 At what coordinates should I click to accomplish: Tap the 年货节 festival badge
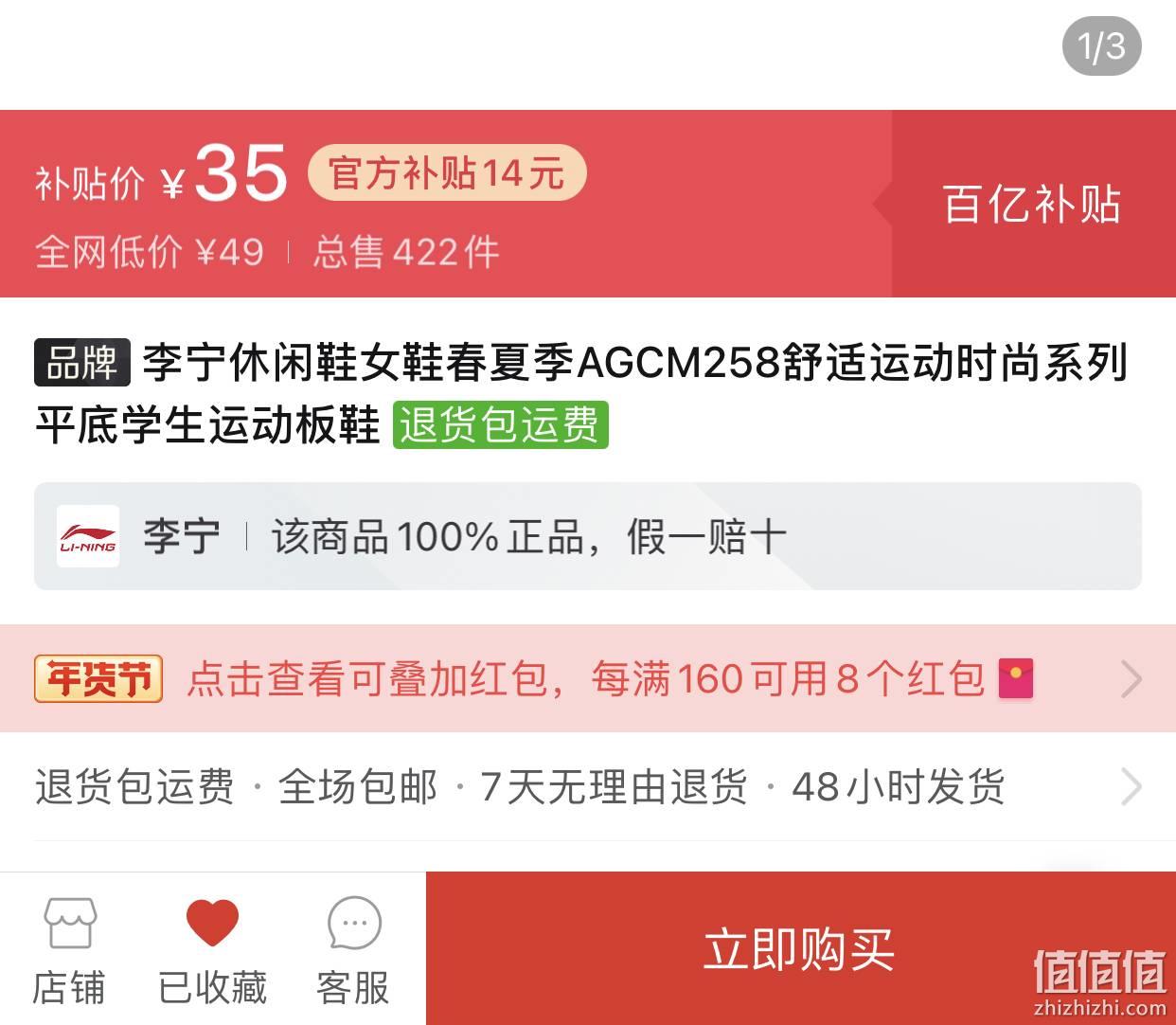coord(98,678)
